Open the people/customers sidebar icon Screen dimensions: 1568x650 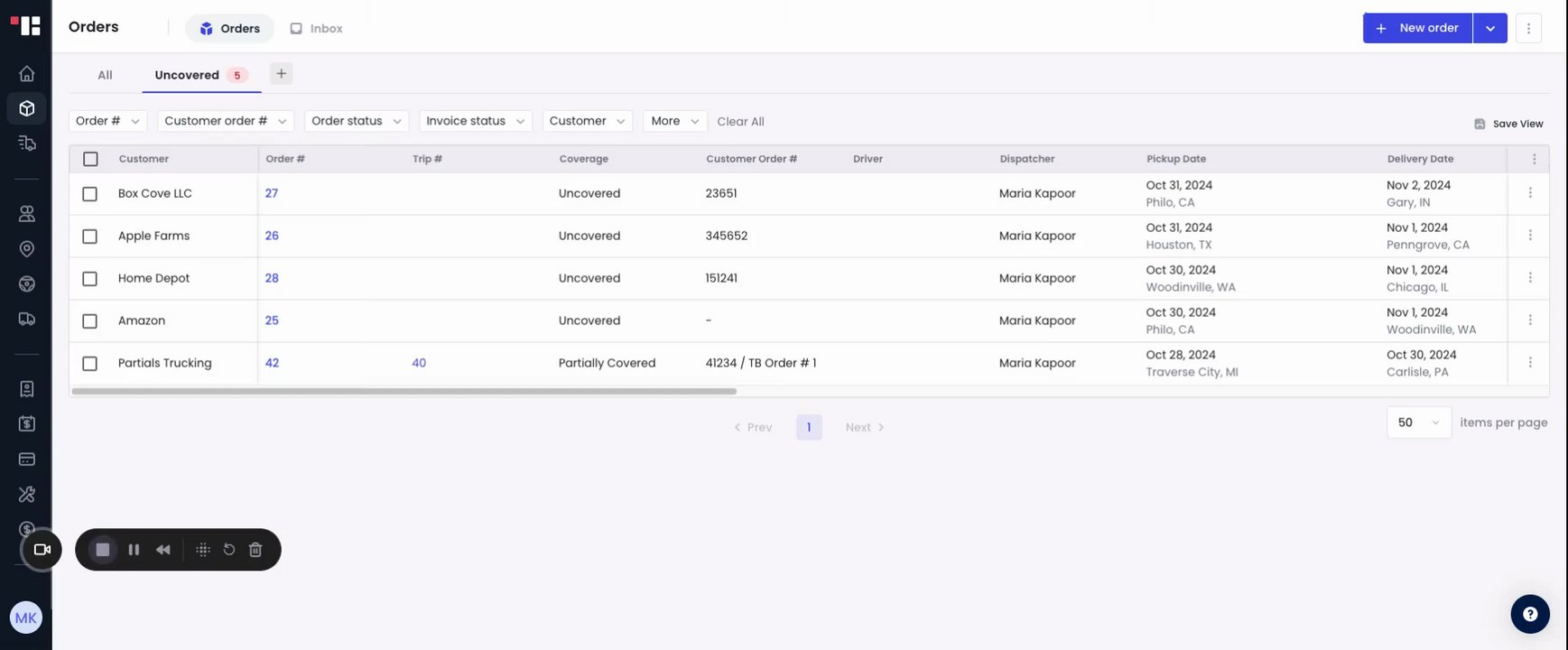point(26,214)
